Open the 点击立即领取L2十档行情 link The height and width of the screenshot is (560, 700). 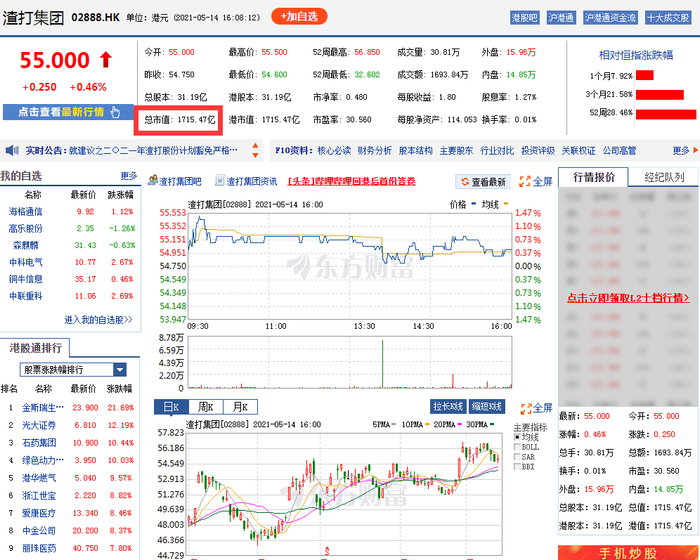pyautogui.click(x=628, y=297)
